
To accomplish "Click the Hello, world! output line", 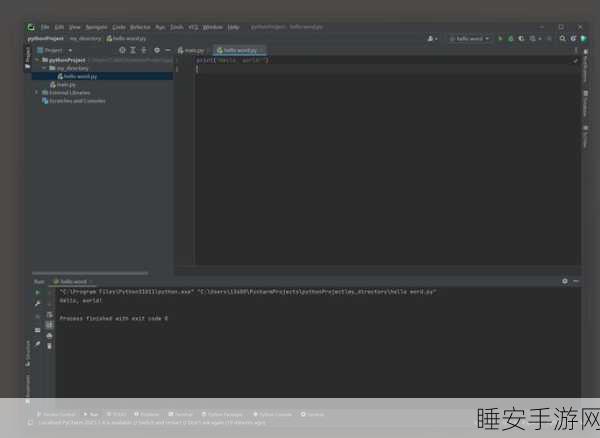I will click(x=81, y=301).
